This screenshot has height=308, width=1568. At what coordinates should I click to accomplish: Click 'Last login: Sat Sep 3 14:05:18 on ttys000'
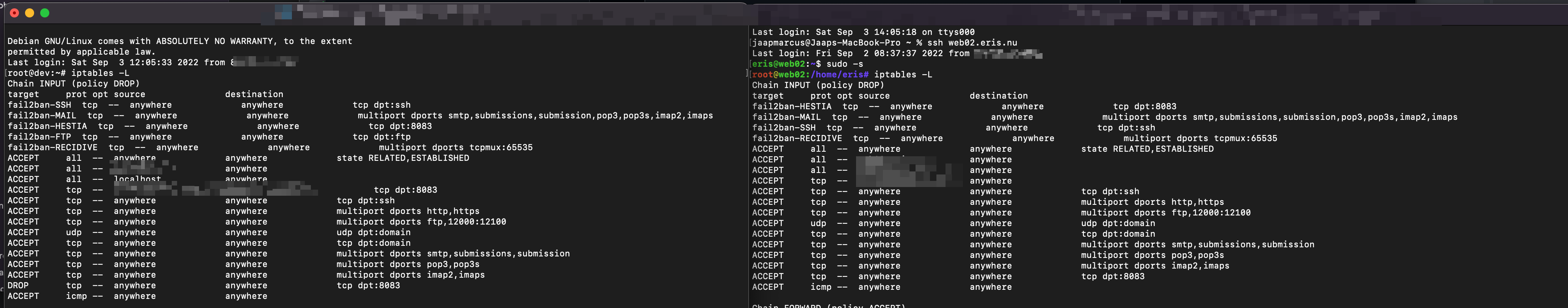point(863,32)
